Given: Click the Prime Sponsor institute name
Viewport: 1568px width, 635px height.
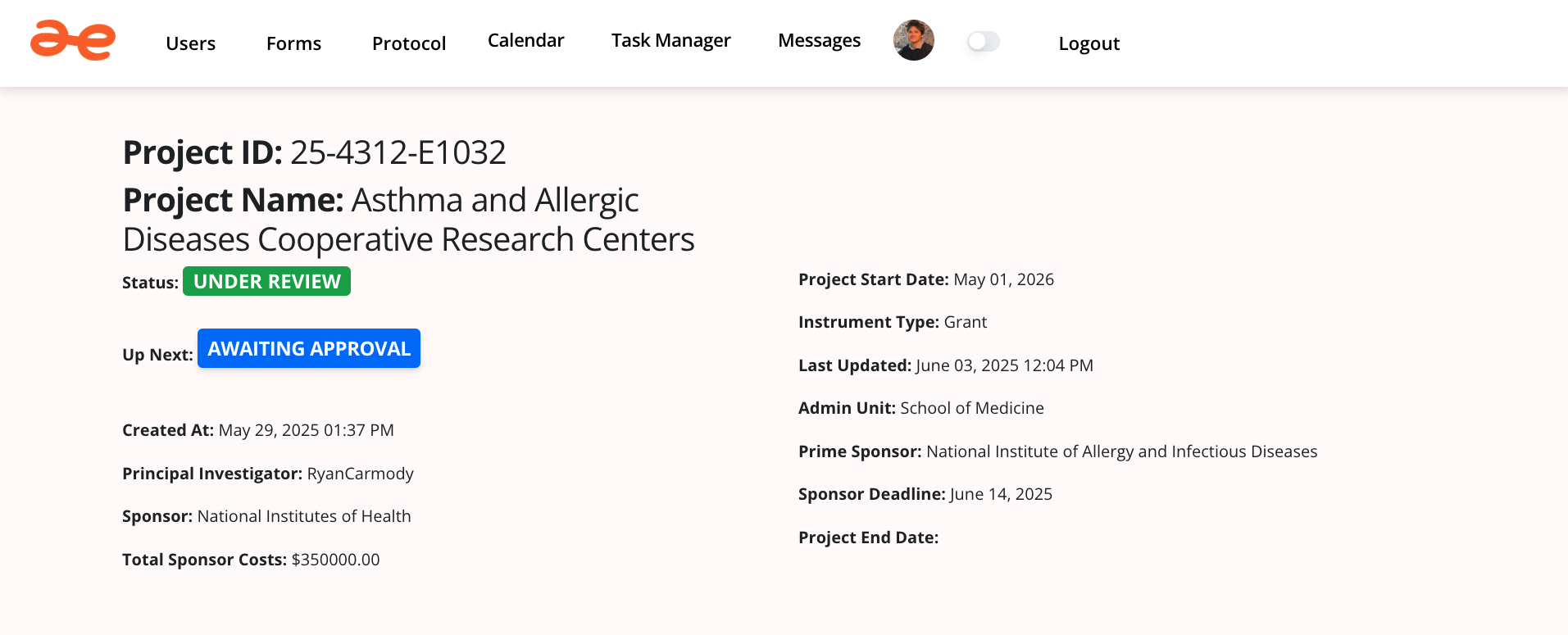Looking at the screenshot, I should (x=1121, y=451).
